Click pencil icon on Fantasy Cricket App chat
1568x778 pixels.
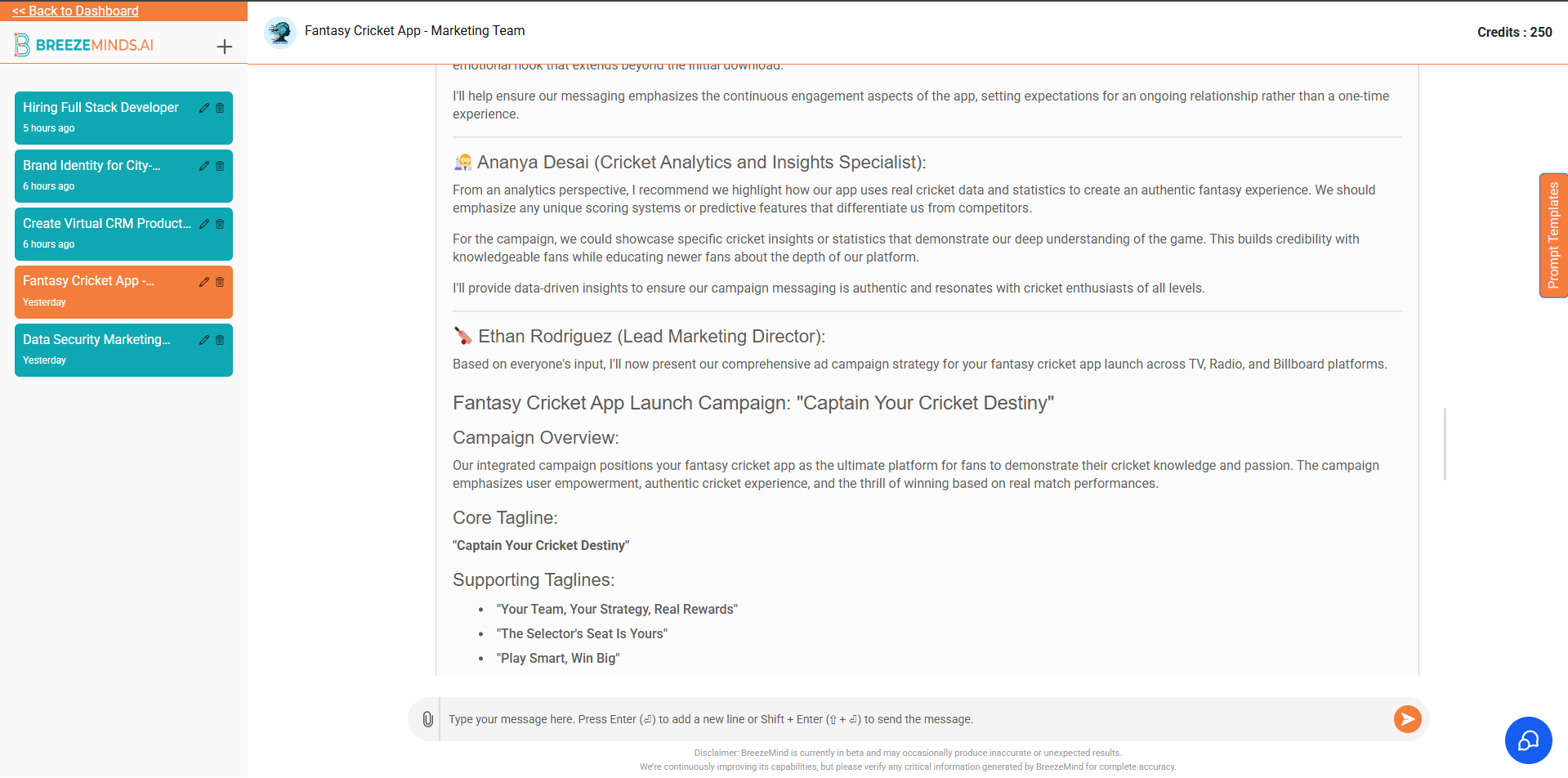tap(204, 282)
